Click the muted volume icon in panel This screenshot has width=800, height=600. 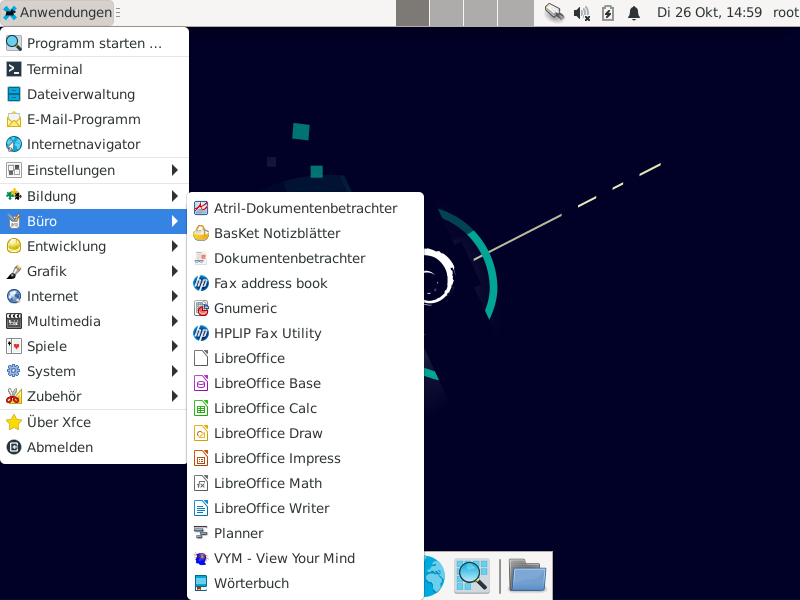pos(582,13)
